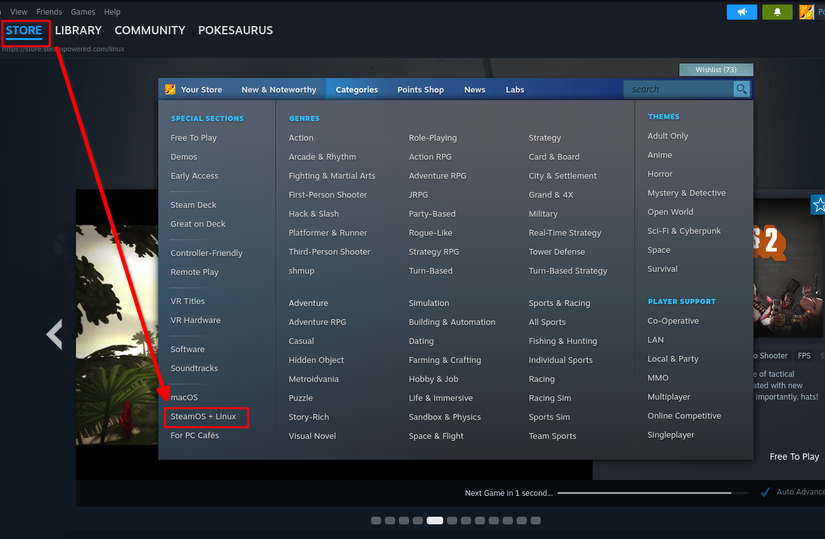Click the Your Store avatar icon
The width and height of the screenshot is (825, 539).
point(170,89)
